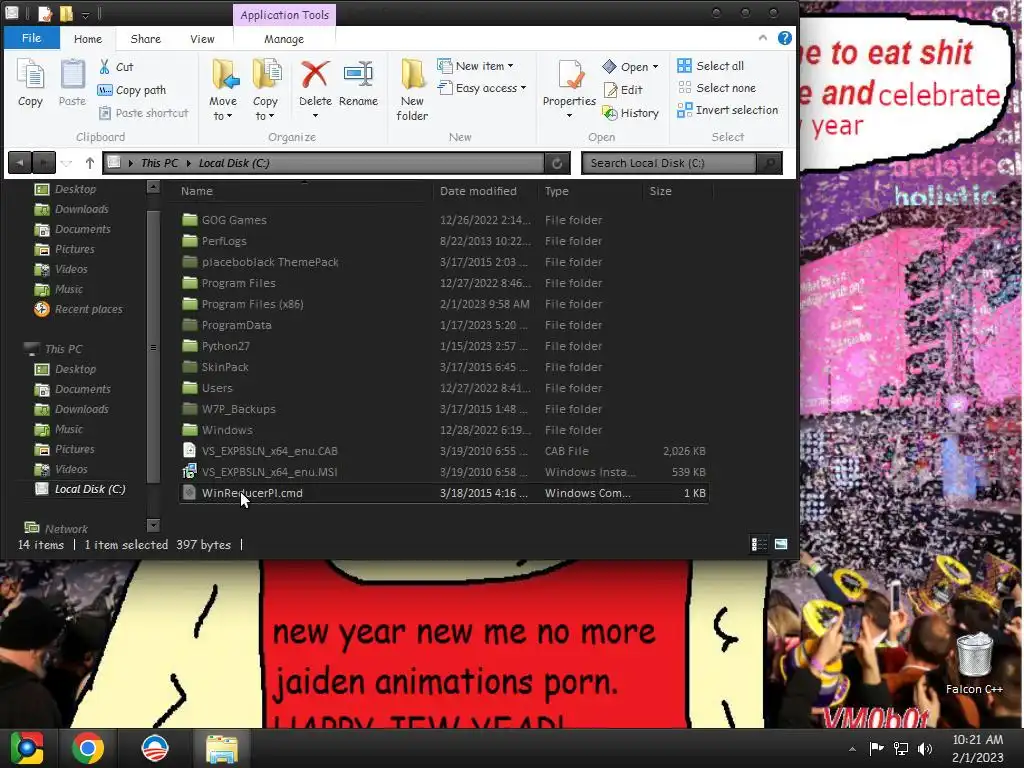
Task: Sort by Date modified column header
Action: pyautogui.click(x=485, y=191)
